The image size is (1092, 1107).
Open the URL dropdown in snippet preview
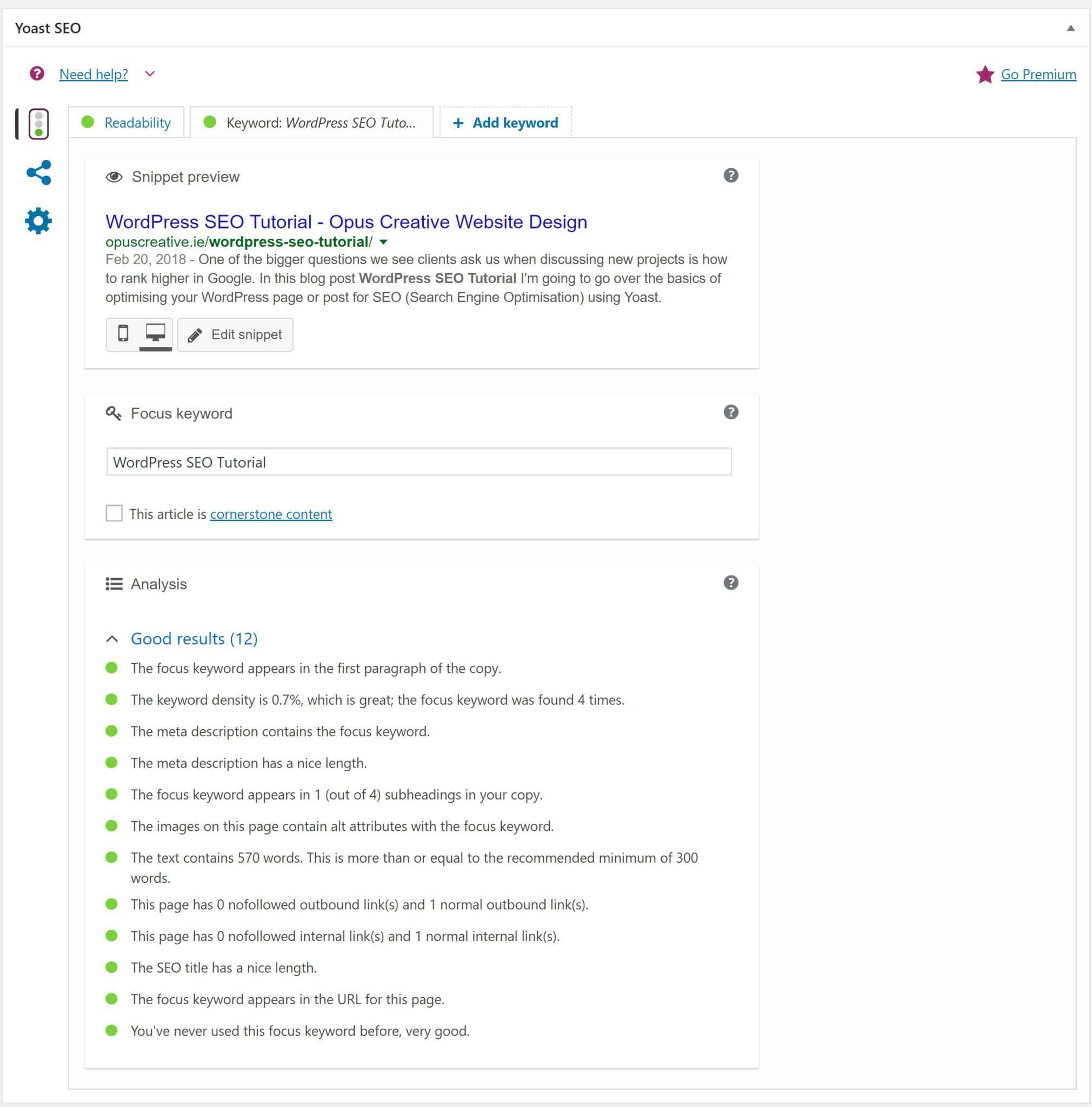click(x=383, y=241)
